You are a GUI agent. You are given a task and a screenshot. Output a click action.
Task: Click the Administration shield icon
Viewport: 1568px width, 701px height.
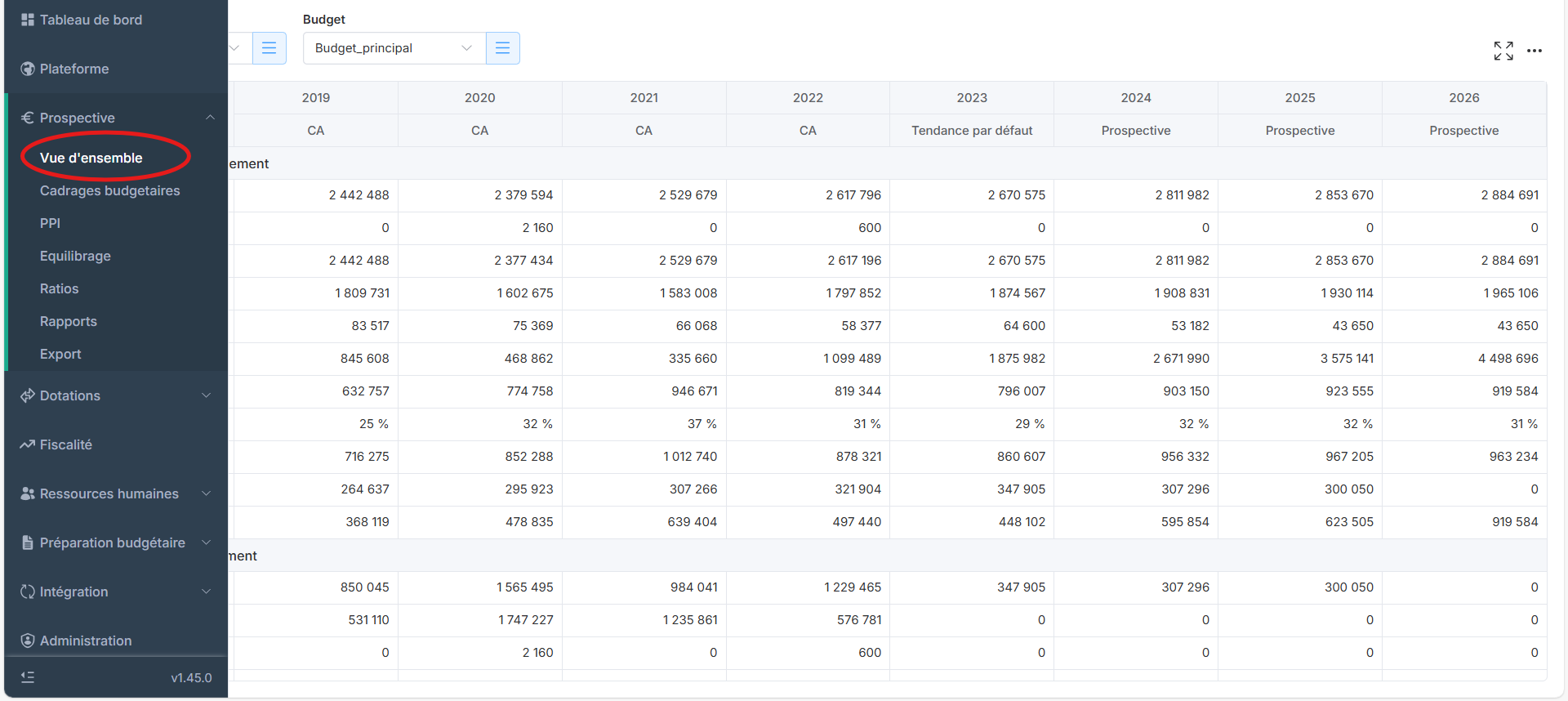(28, 641)
